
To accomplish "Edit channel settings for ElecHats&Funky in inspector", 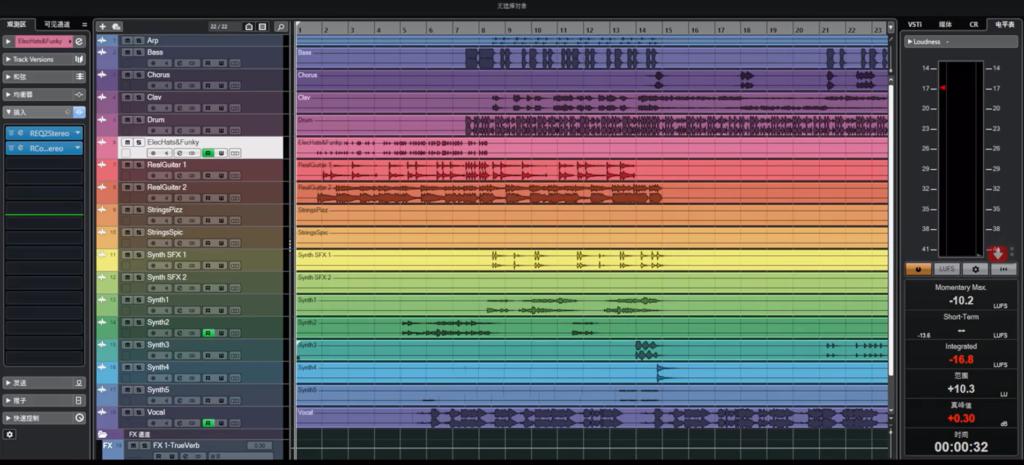I will pos(79,41).
